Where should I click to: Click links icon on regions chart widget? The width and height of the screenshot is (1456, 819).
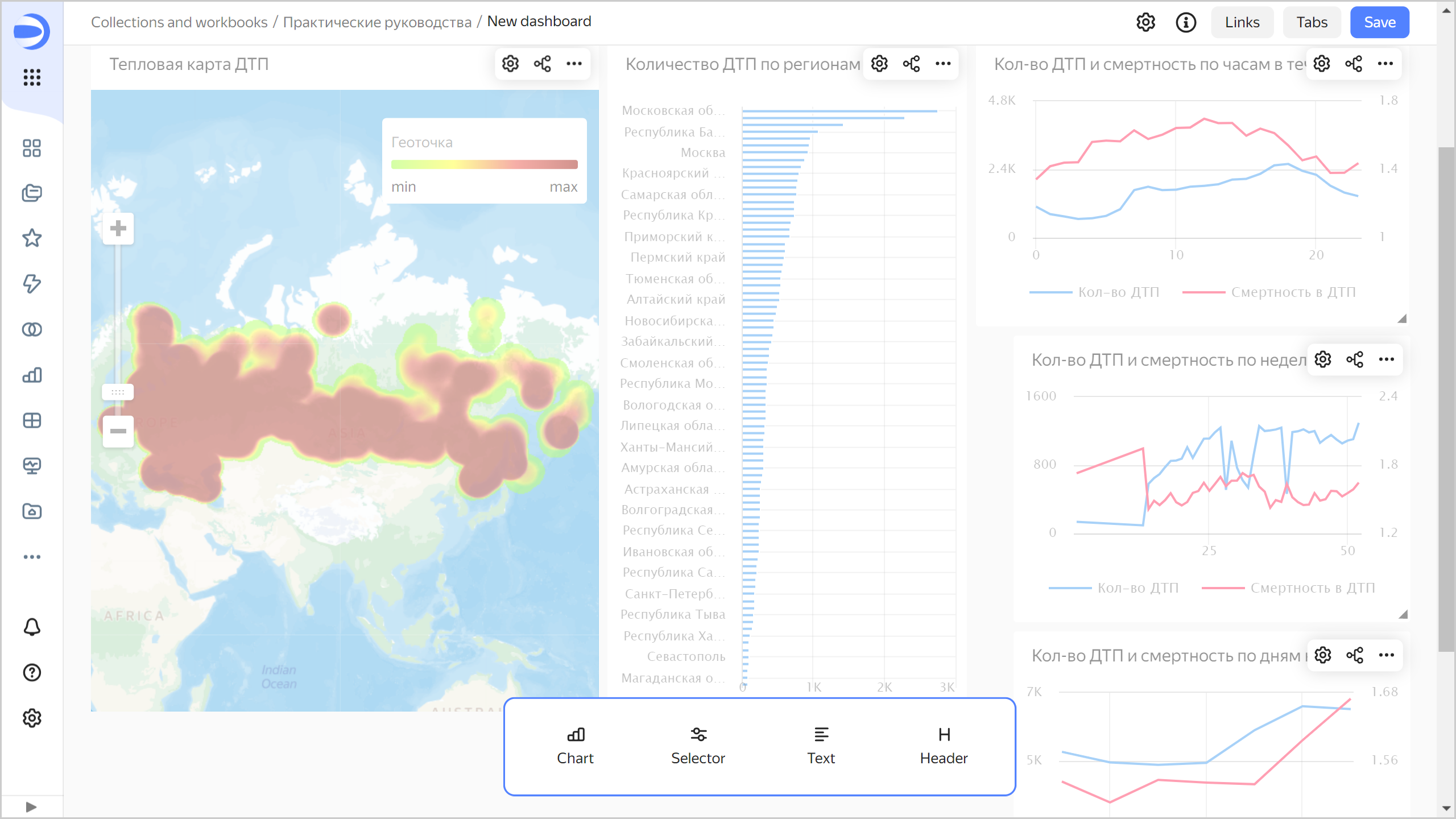tap(911, 64)
